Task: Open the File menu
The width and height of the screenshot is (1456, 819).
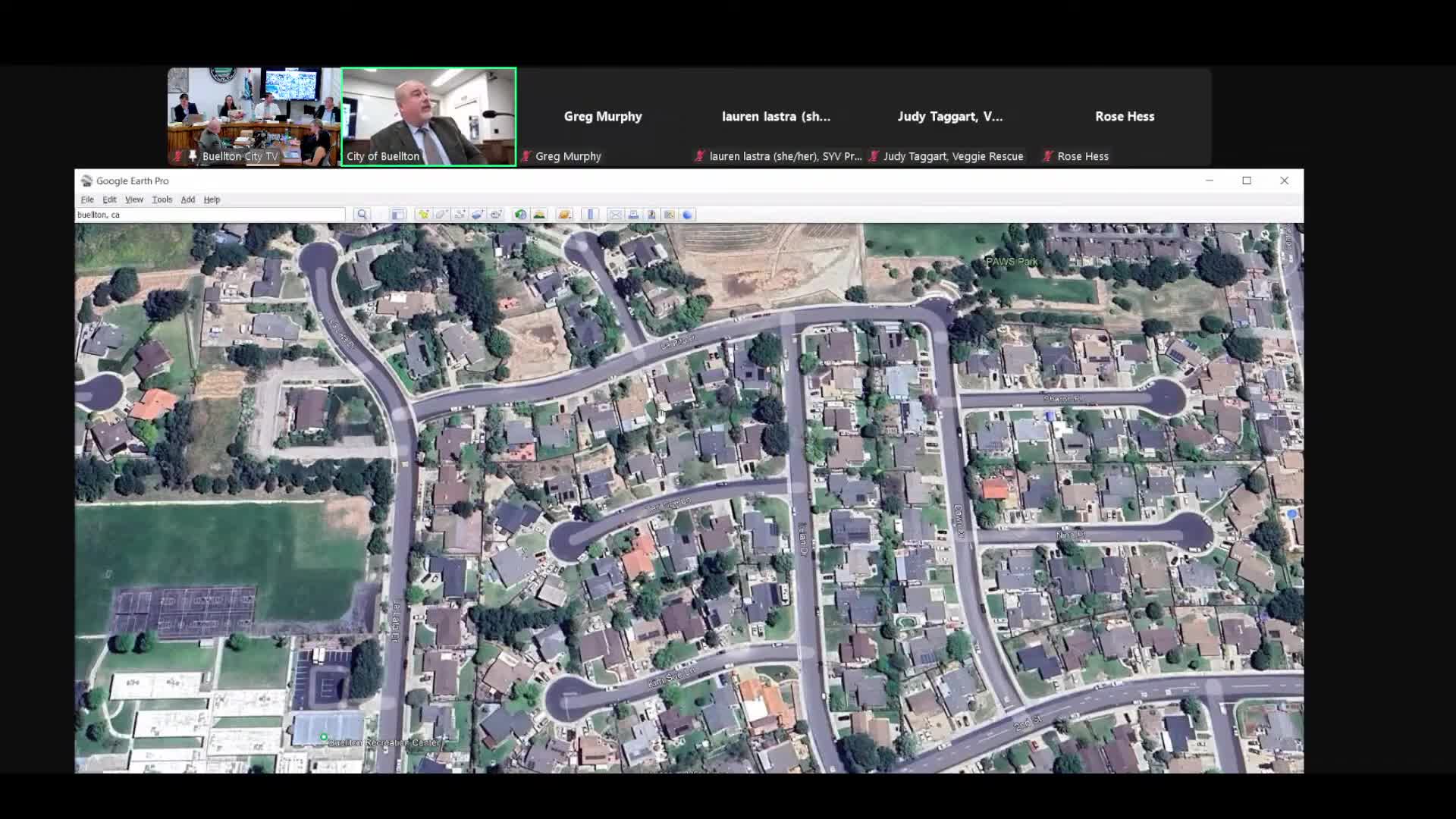Action: (x=87, y=199)
